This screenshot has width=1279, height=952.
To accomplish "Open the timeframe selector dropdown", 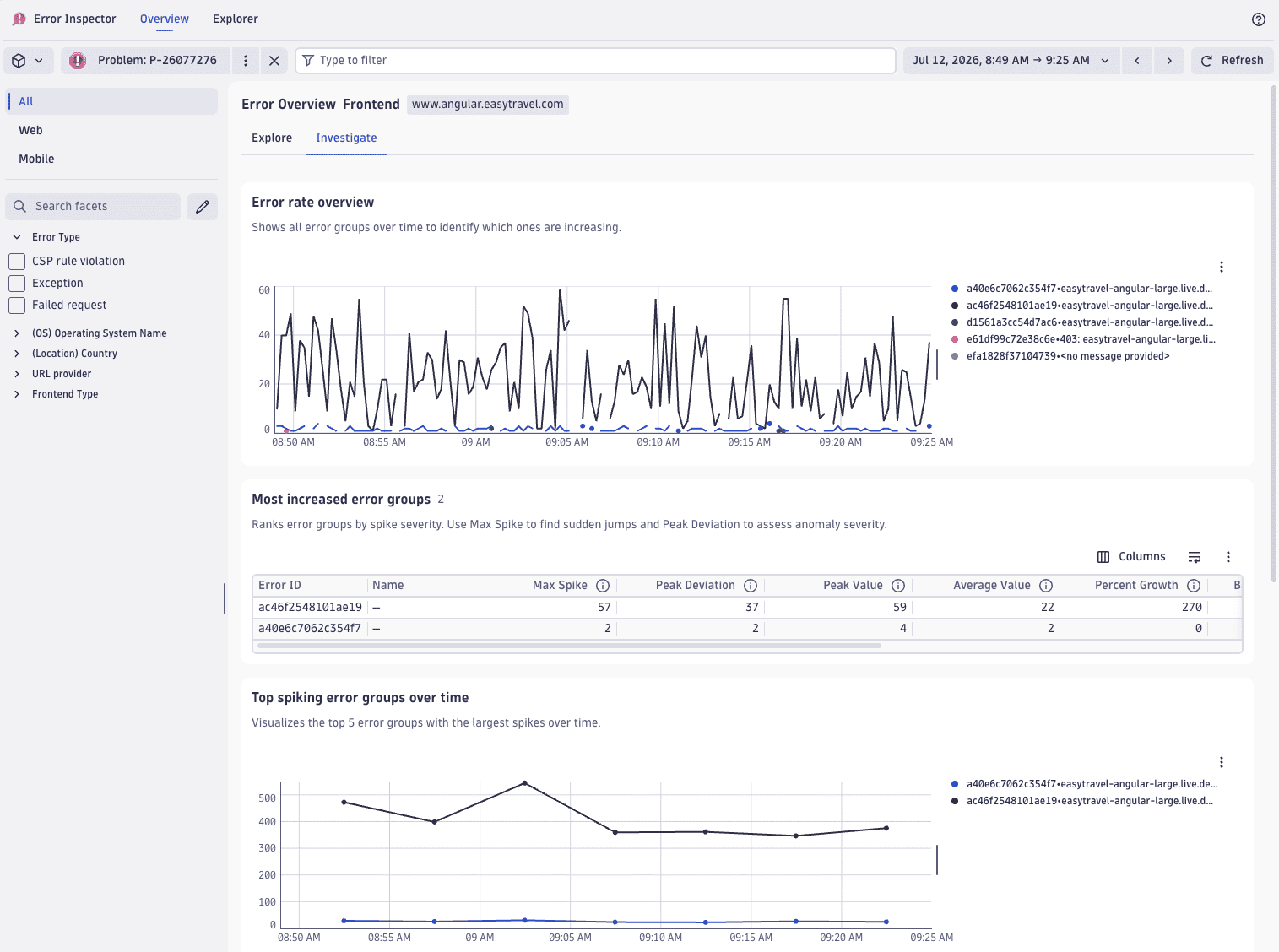I will pos(1011,61).
